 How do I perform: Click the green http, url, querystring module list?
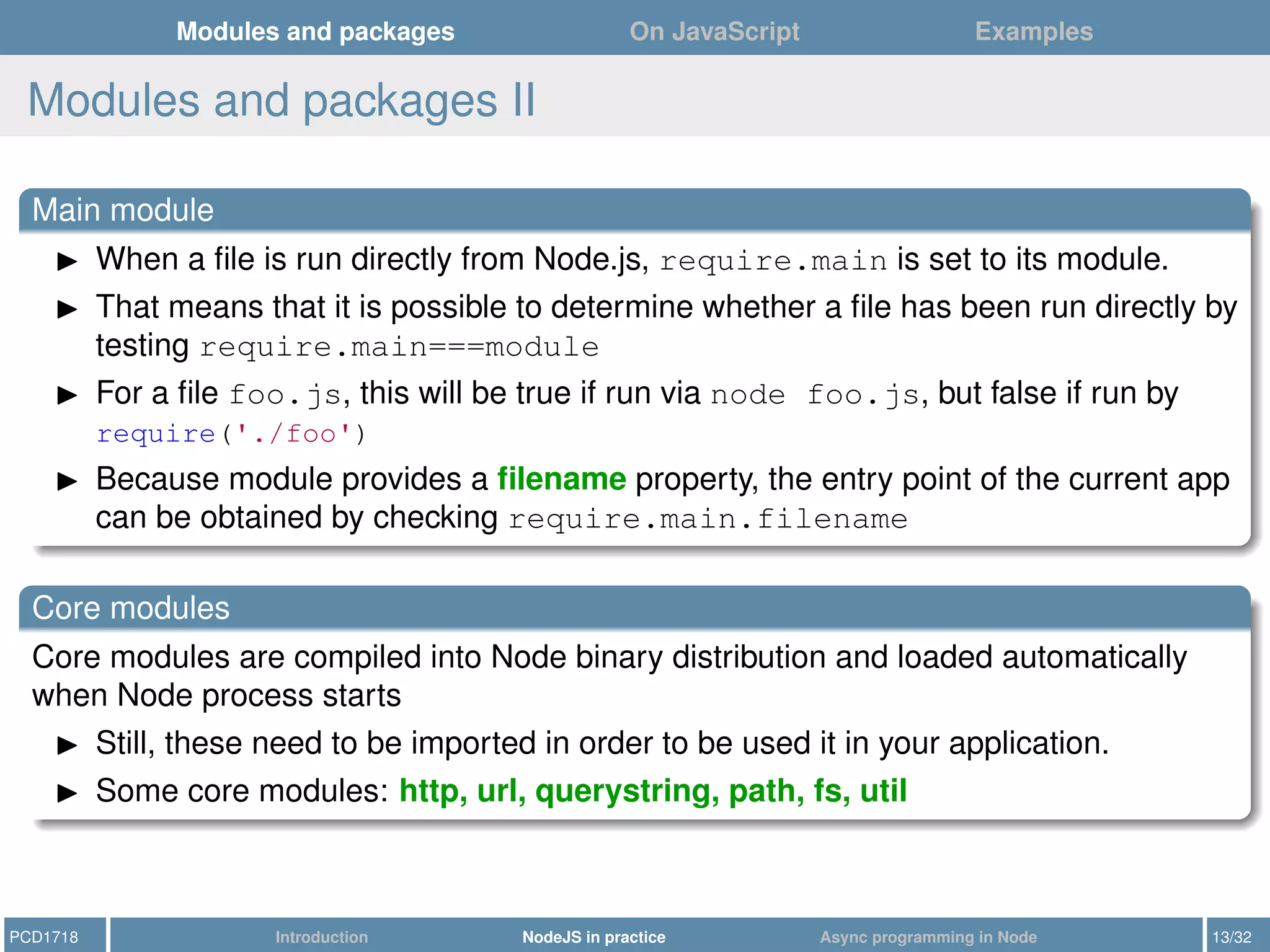click(653, 791)
